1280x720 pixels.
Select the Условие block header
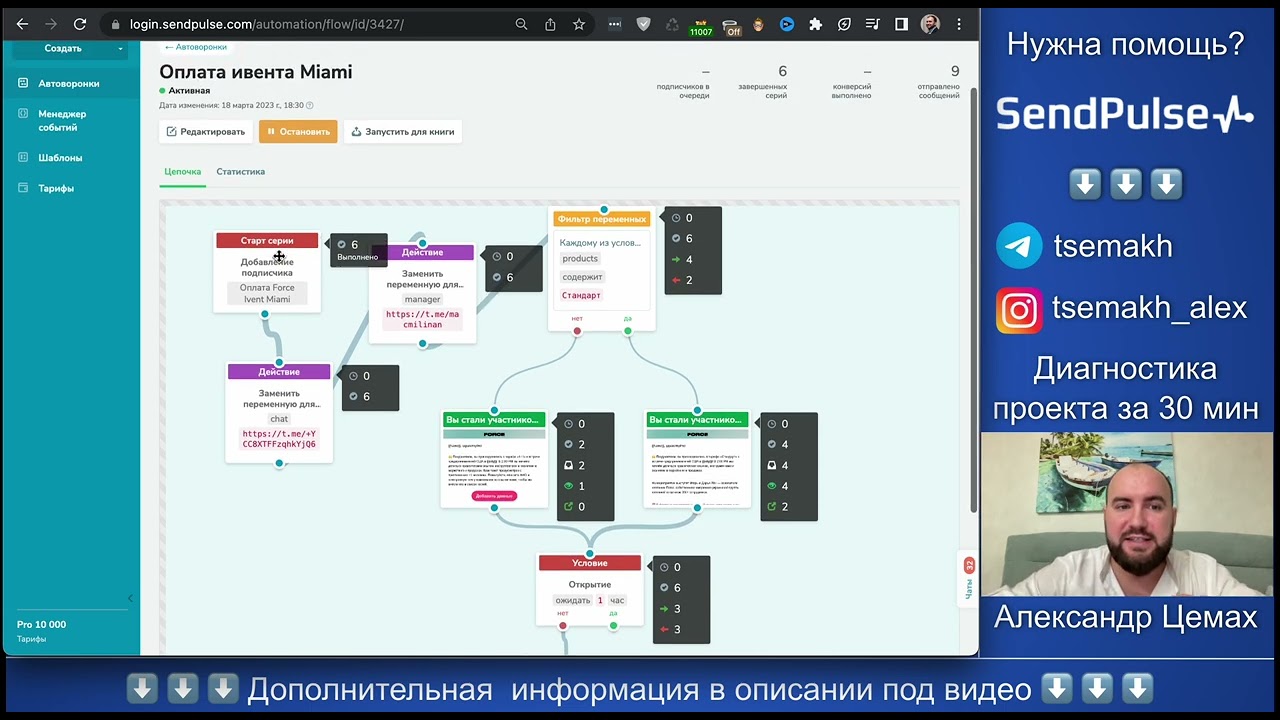click(589, 563)
